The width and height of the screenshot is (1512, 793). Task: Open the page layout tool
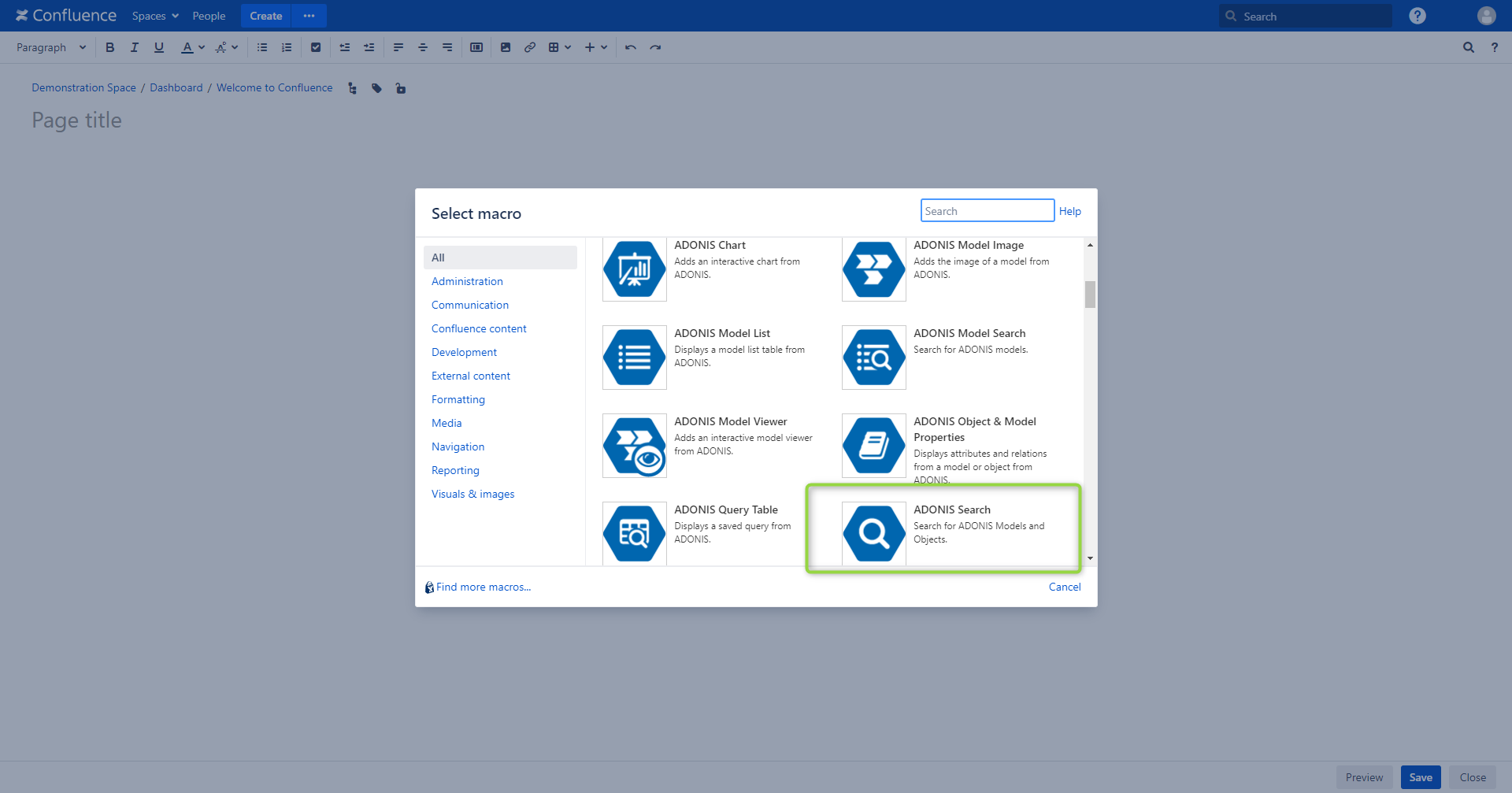coord(476,47)
